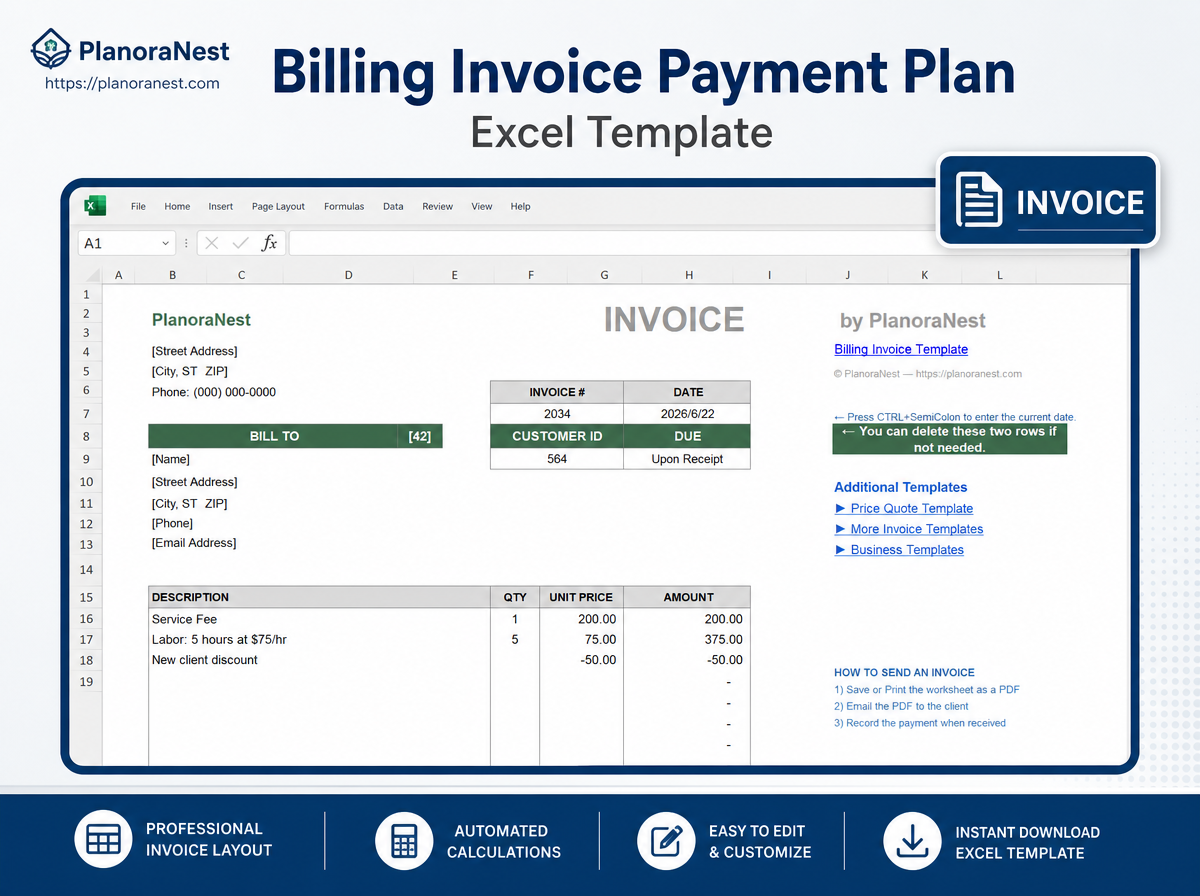Click the CUSTOMER ID header cell

(557, 436)
